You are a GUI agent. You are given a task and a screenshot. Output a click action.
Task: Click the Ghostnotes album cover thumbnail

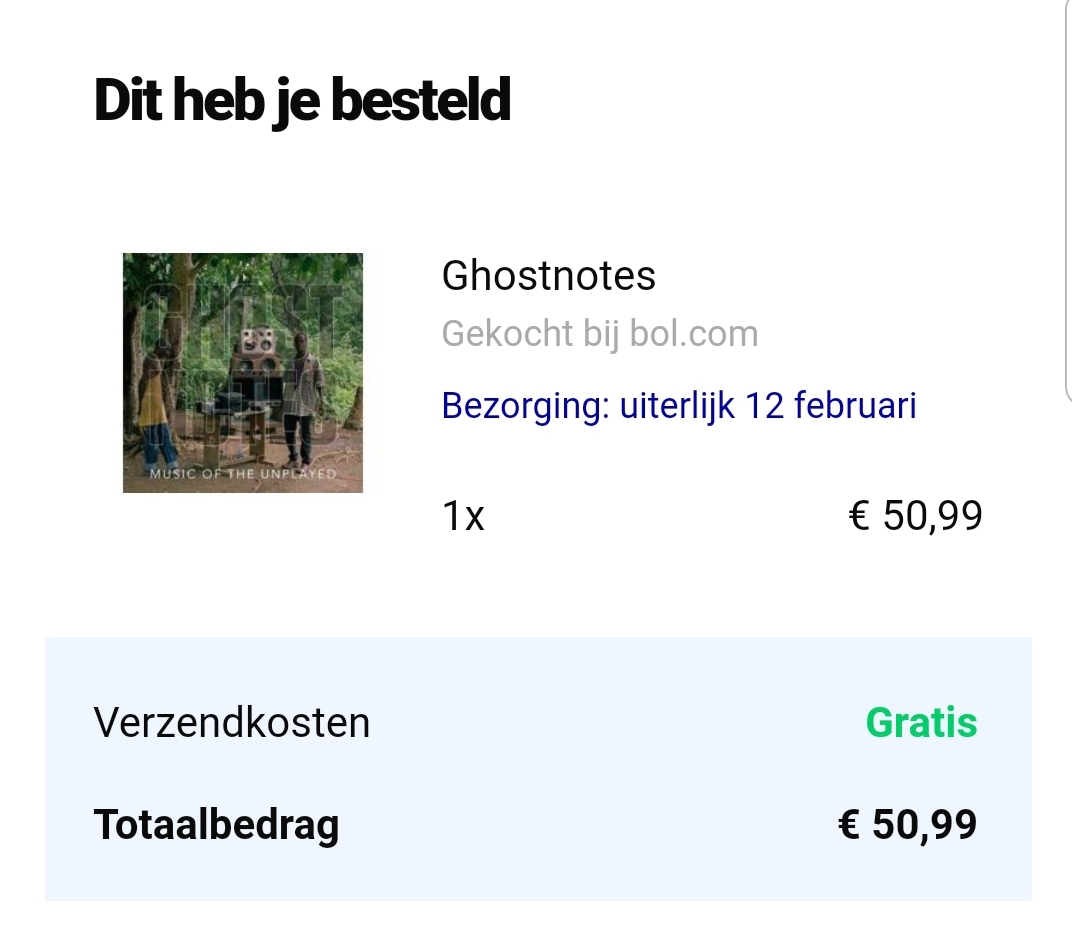243,372
